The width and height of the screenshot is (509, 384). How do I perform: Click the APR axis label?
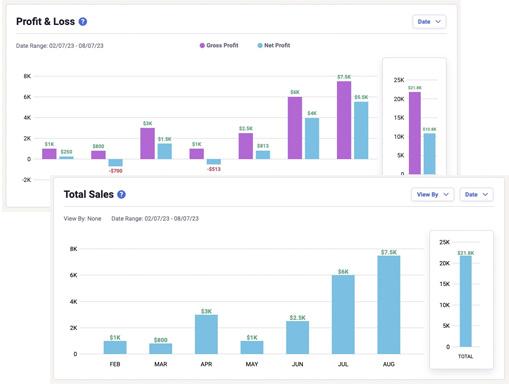pos(206,364)
